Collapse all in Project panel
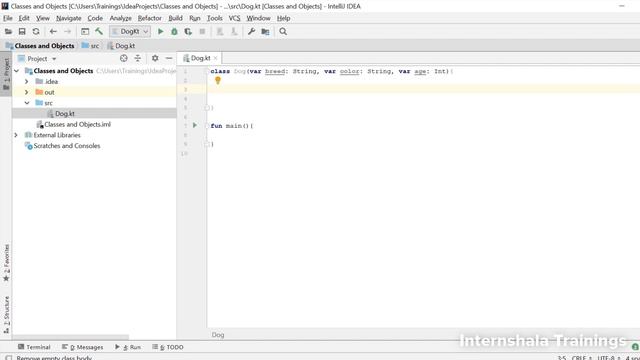Image resolution: width=640 pixels, height=360 pixels. [138, 58]
